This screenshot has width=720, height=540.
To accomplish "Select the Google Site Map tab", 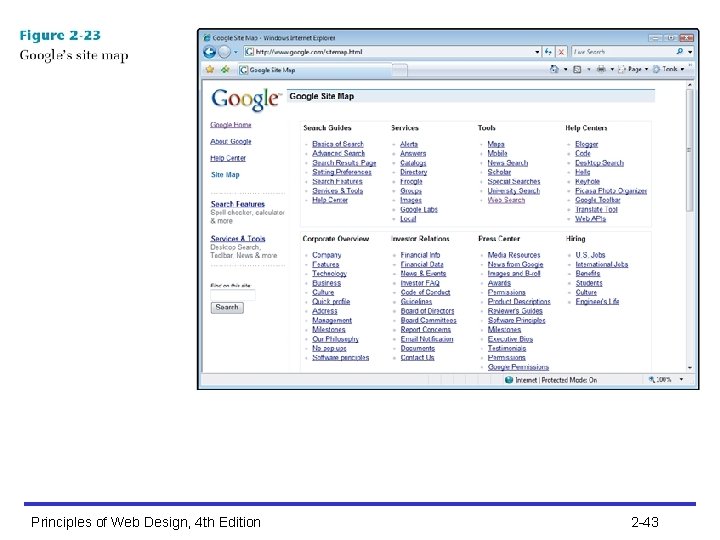I will coord(315,70).
